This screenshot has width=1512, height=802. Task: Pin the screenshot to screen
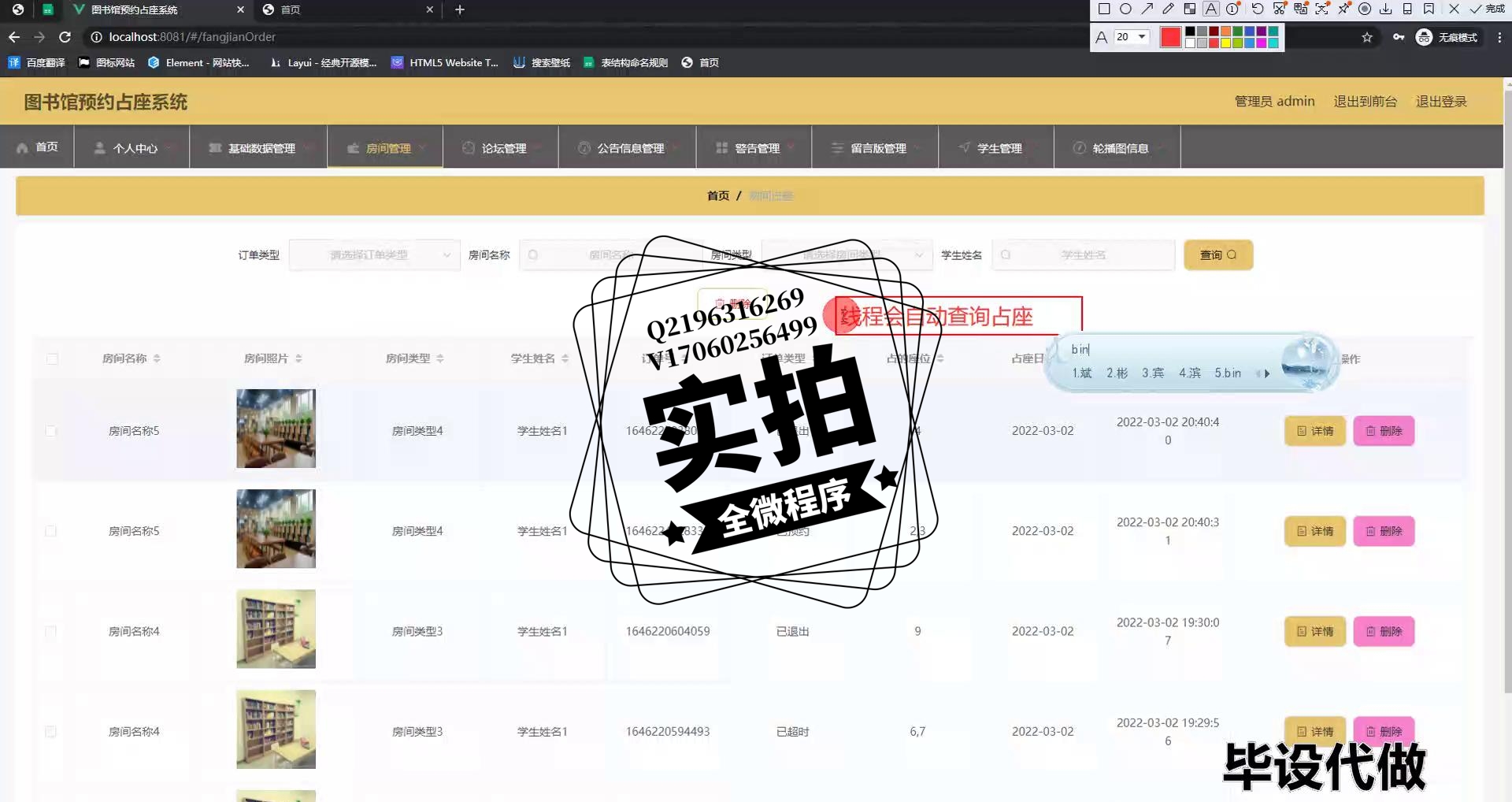point(1343,9)
